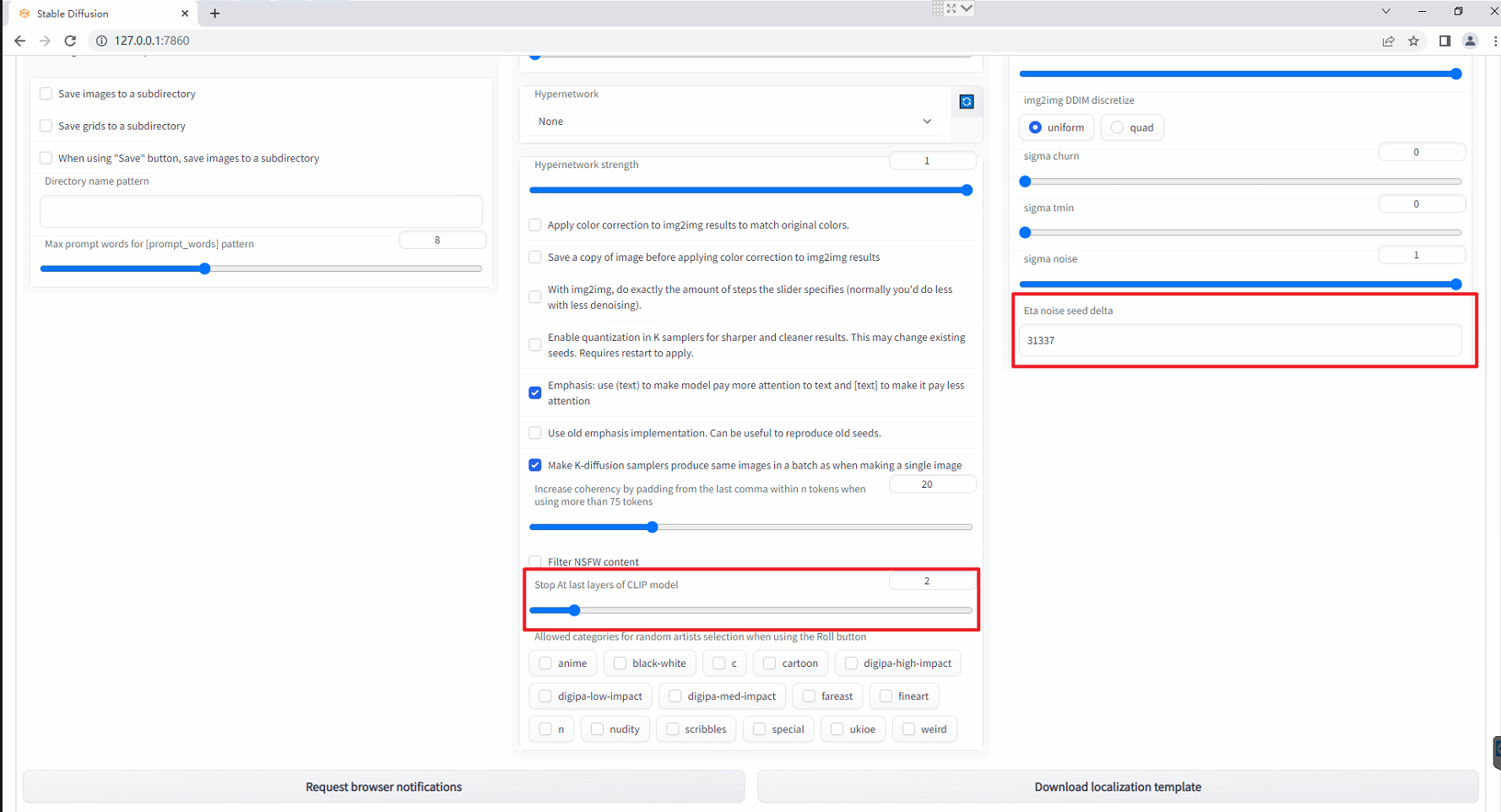Enable Filter NSFW content
The width and height of the screenshot is (1501, 812).
pos(535,561)
